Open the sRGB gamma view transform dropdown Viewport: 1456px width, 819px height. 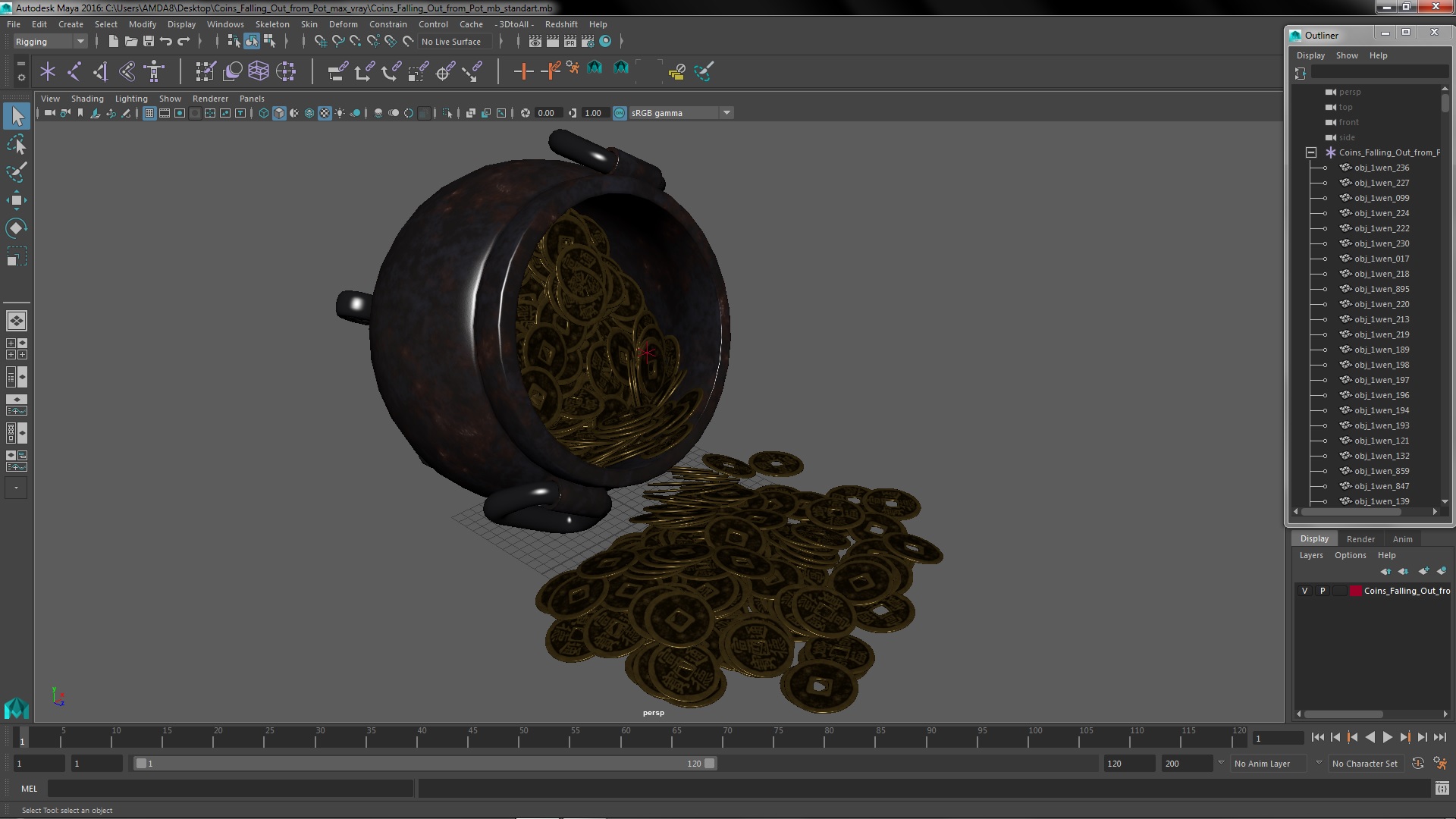coord(726,113)
